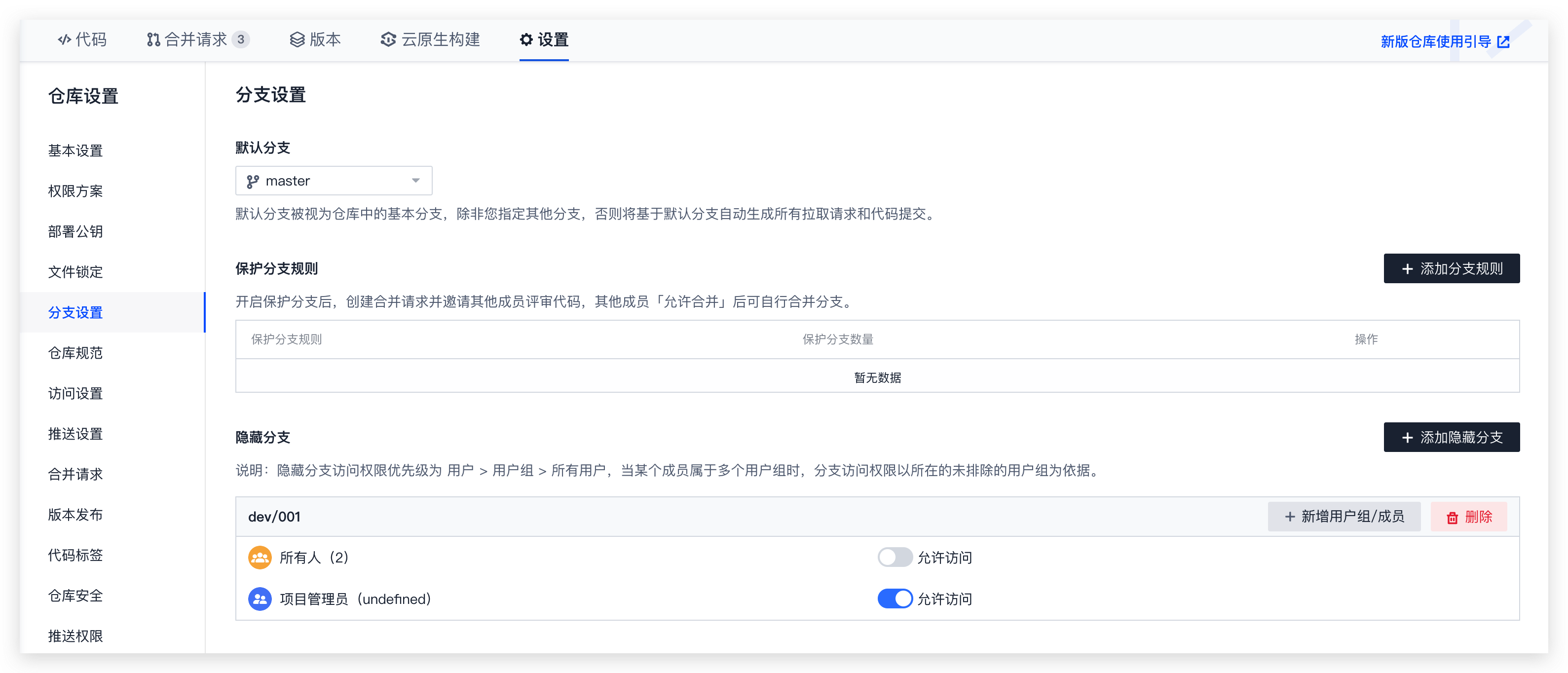
Task: Click the plus icon on 新增用户组/成员
Action: pyautogui.click(x=1290, y=517)
